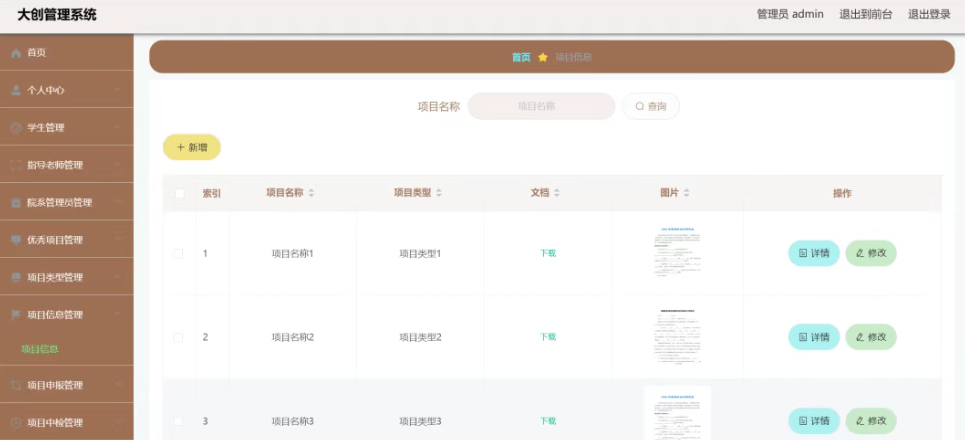Expand the 项目中检管理 menu chevron
This screenshot has width=965, height=440.
pos(118,423)
